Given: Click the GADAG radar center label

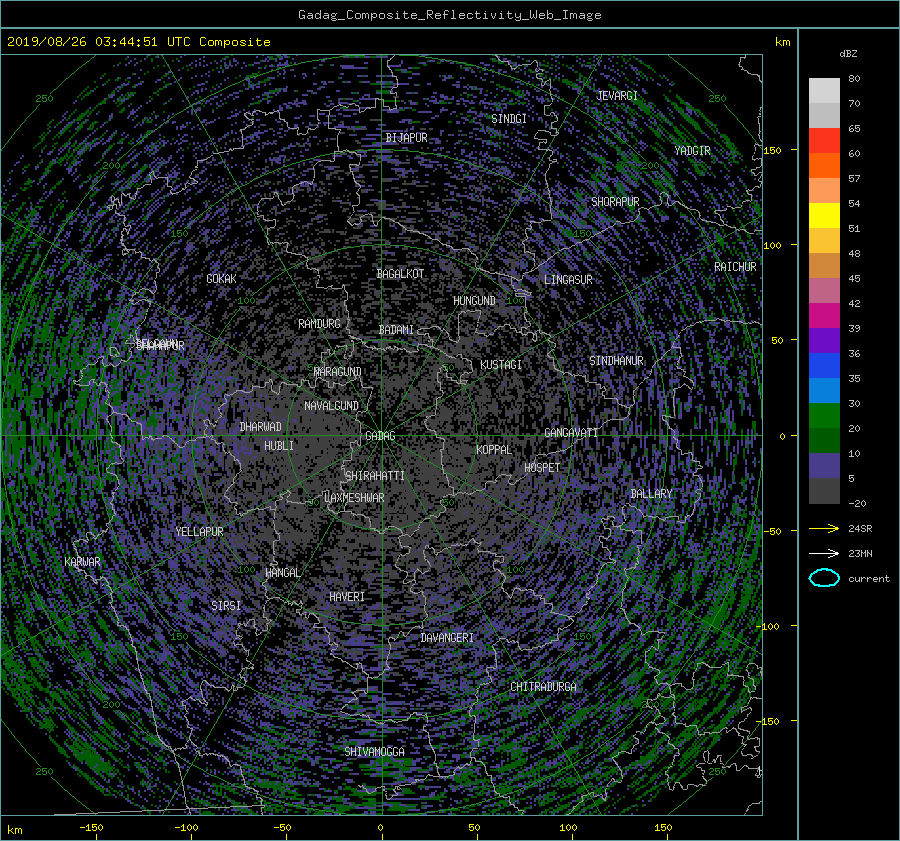Looking at the screenshot, I should pyautogui.click(x=380, y=436).
